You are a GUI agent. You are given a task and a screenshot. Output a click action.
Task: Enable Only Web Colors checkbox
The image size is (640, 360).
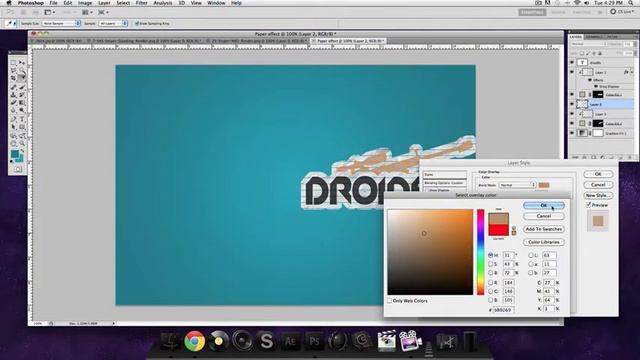(390, 301)
